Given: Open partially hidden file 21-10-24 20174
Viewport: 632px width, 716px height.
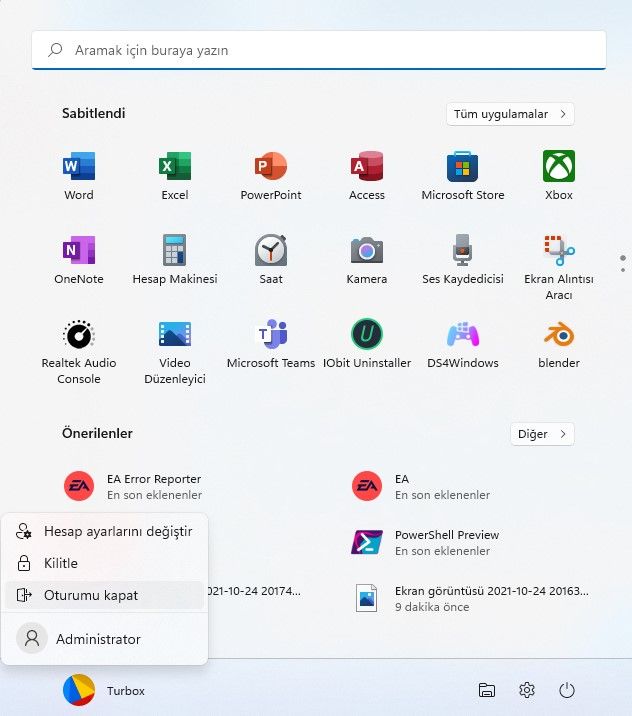Looking at the screenshot, I should 254,591.
